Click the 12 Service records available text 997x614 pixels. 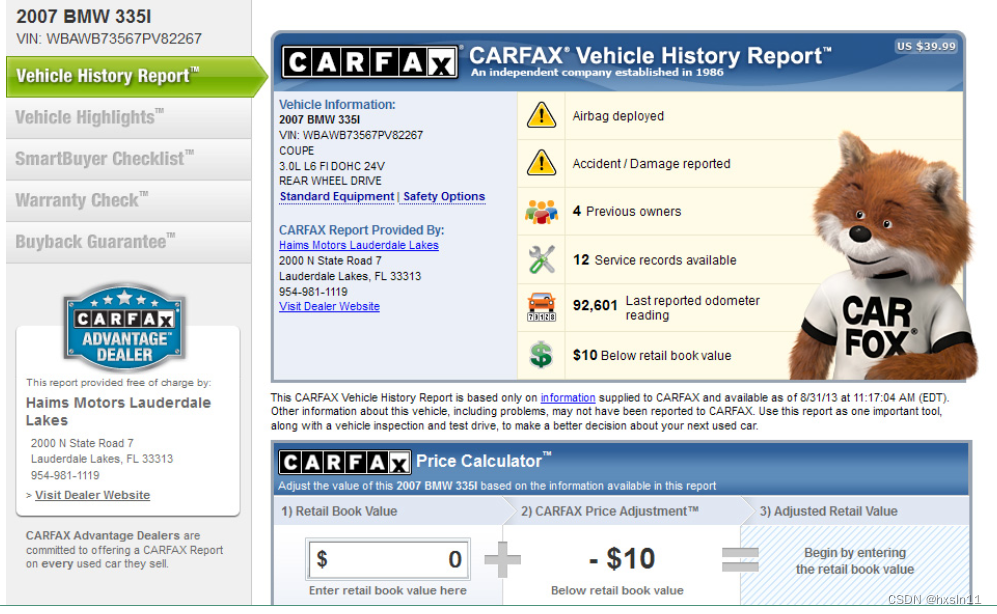pos(654,260)
